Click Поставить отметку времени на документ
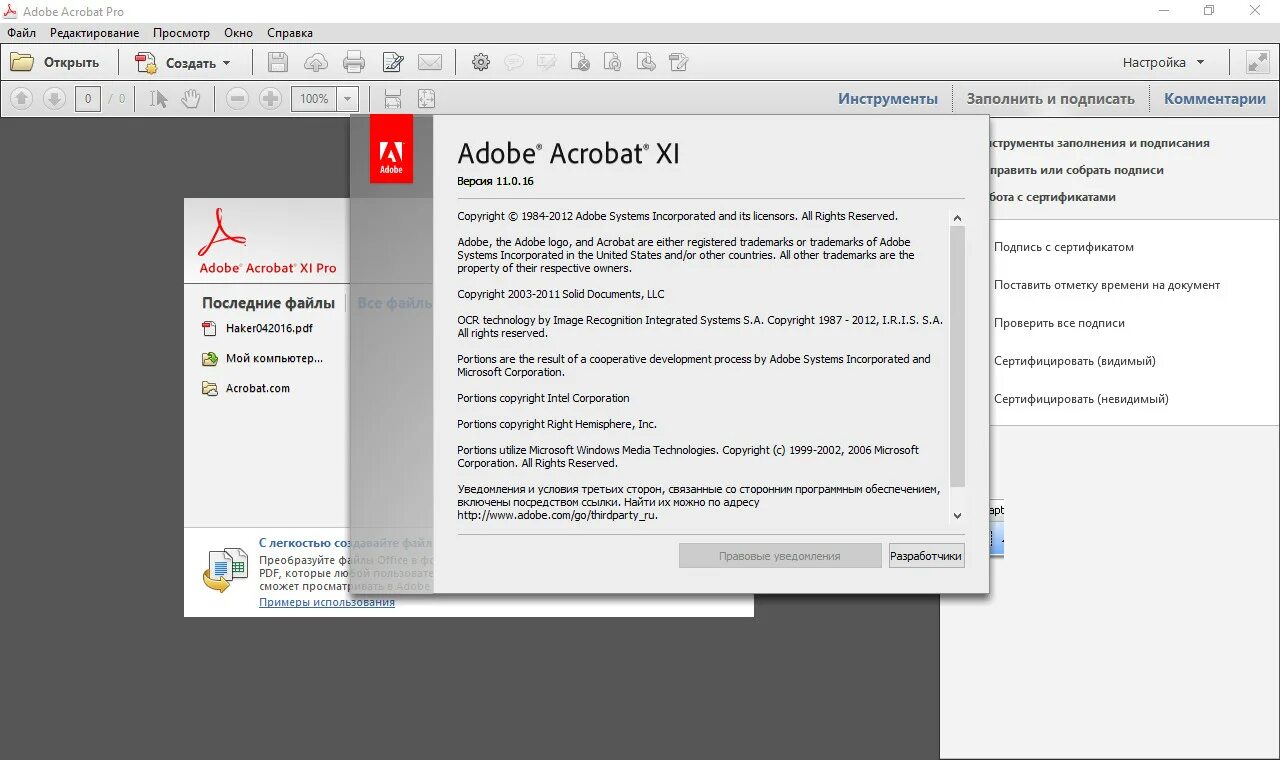1280x760 pixels. click(x=1107, y=285)
